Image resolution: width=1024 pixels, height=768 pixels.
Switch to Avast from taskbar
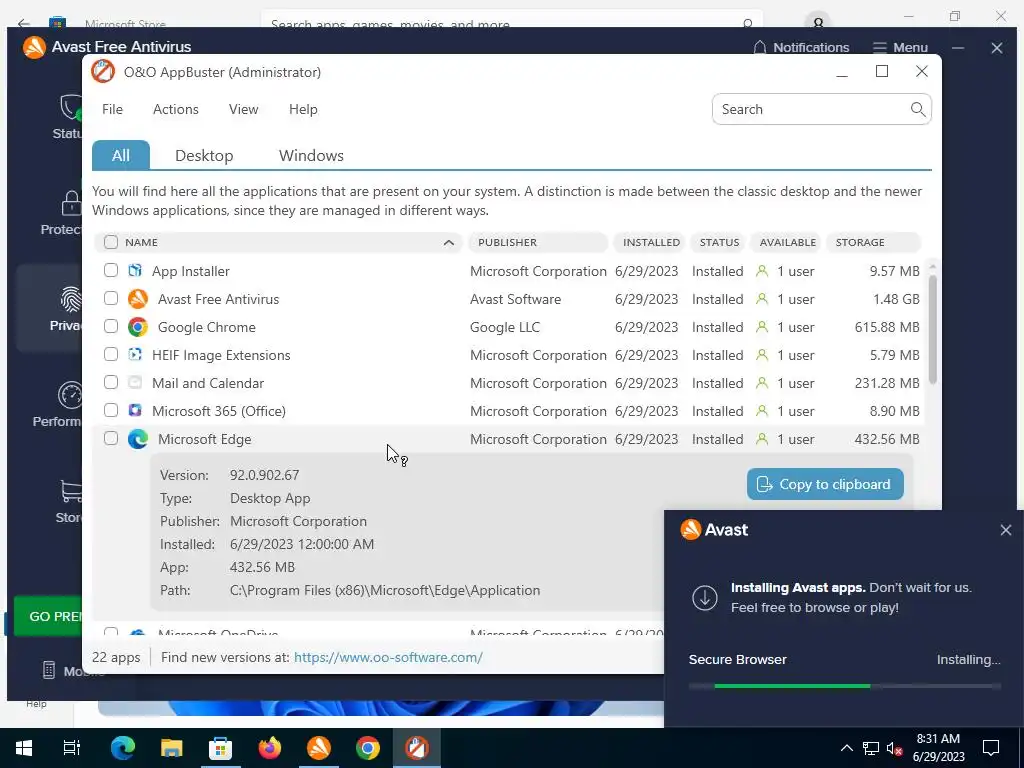coord(319,748)
